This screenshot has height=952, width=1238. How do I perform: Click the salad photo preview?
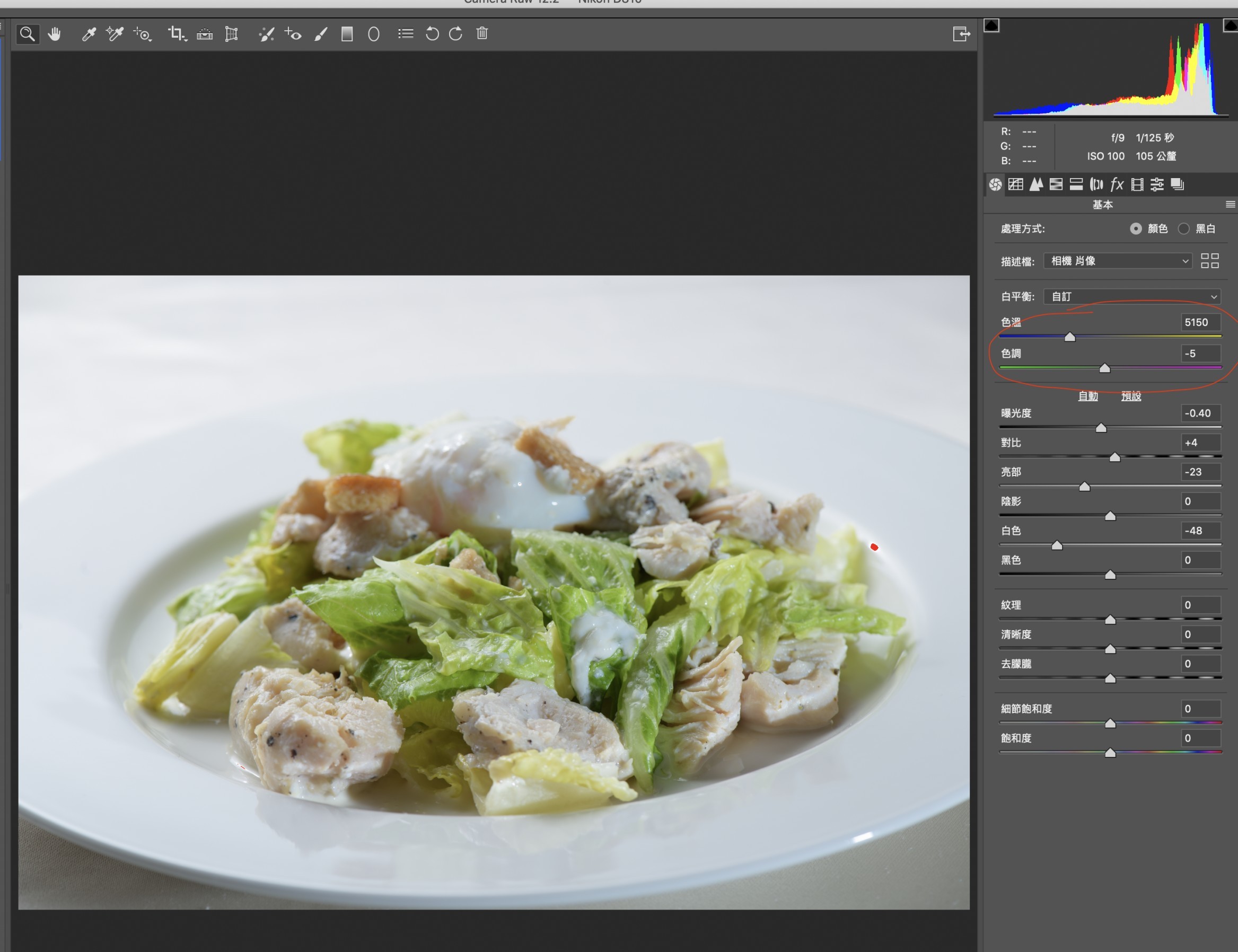click(494, 592)
